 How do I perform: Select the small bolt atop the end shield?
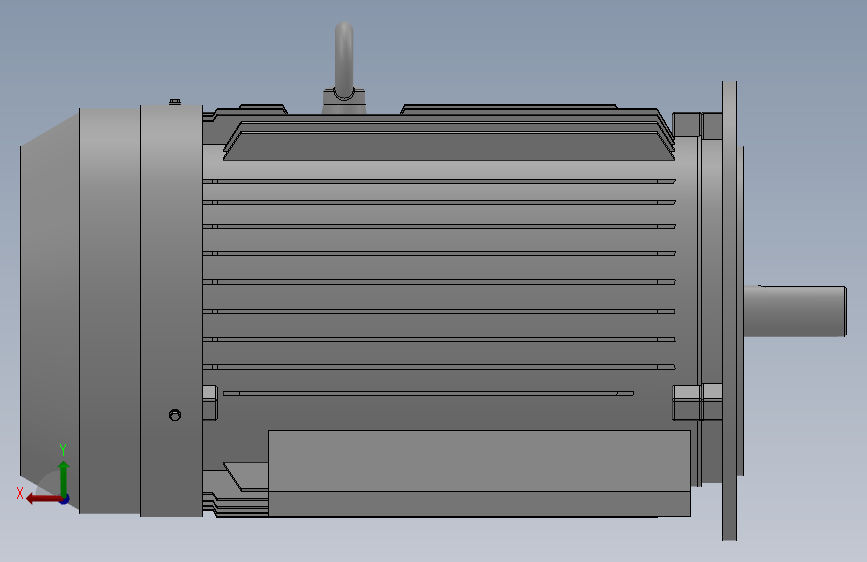pyautogui.click(x=175, y=102)
